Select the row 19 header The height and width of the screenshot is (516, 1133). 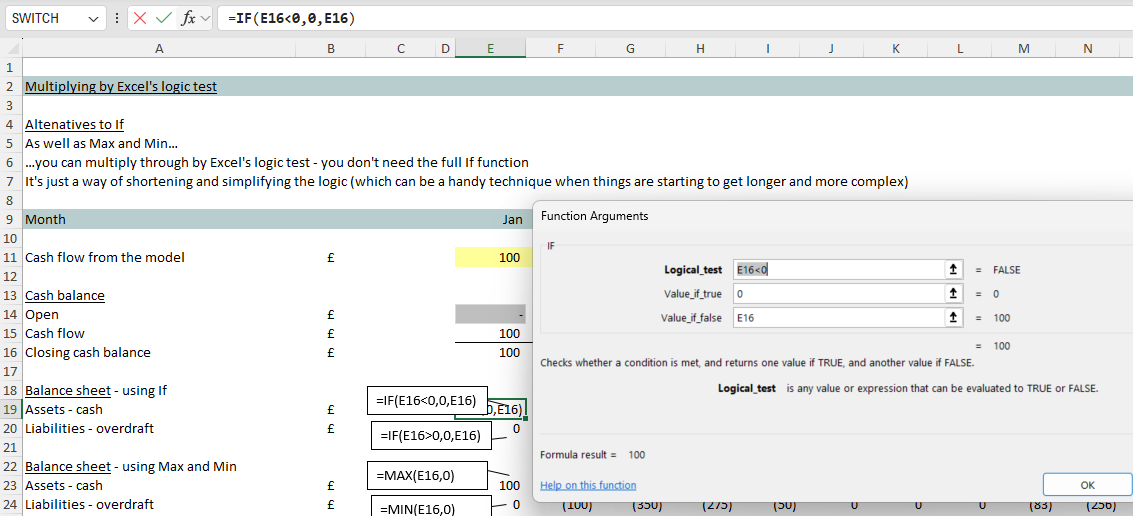(10, 409)
